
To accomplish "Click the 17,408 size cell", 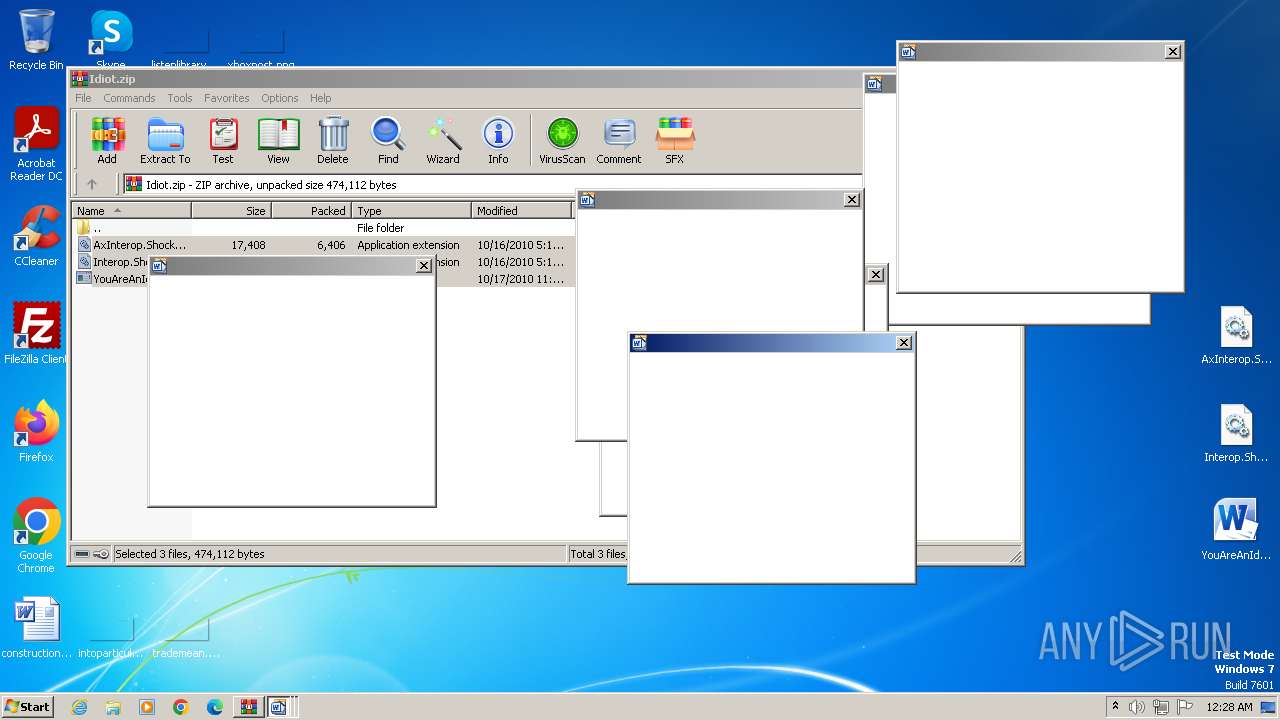I will point(248,245).
